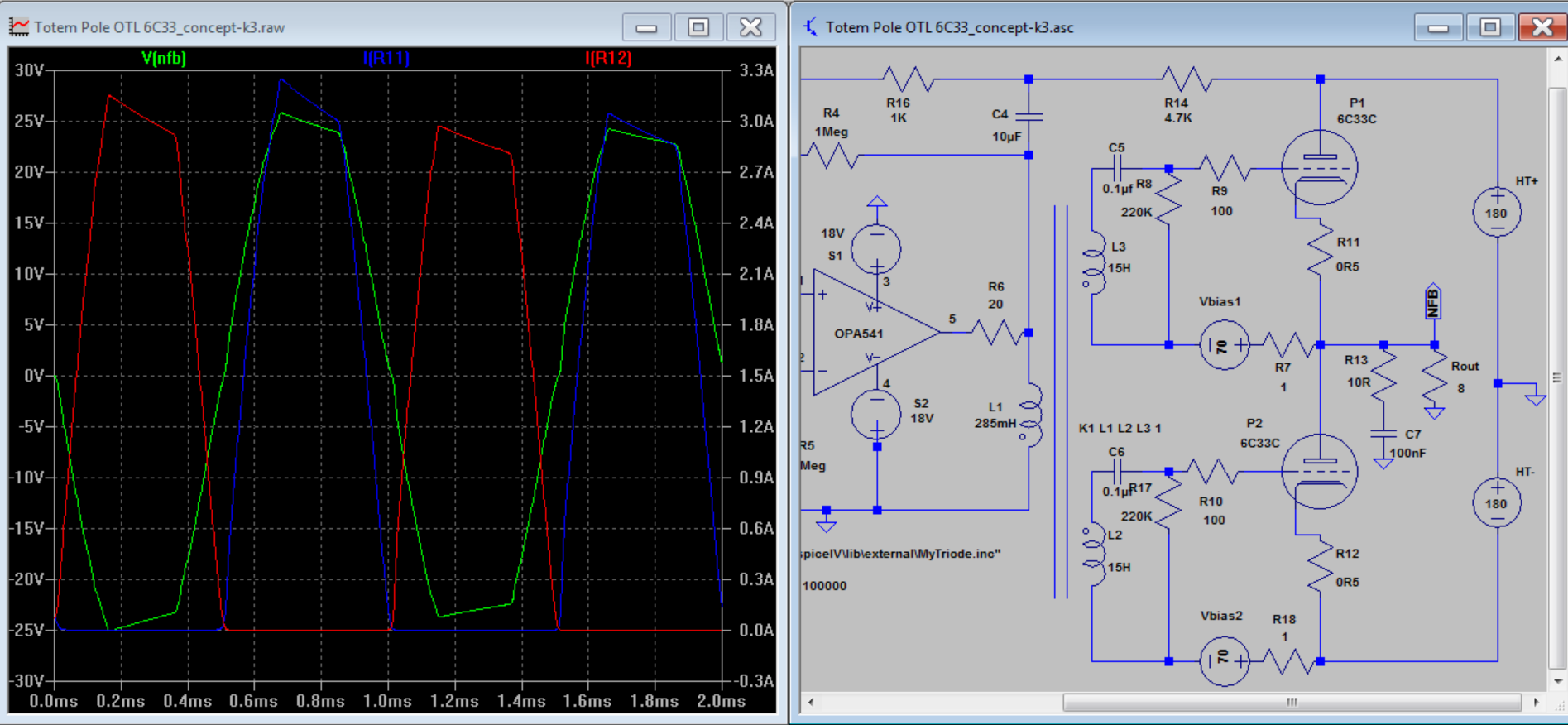Maximize the .asc schematic window
This screenshot has height=725, width=1568.
tap(1490, 27)
